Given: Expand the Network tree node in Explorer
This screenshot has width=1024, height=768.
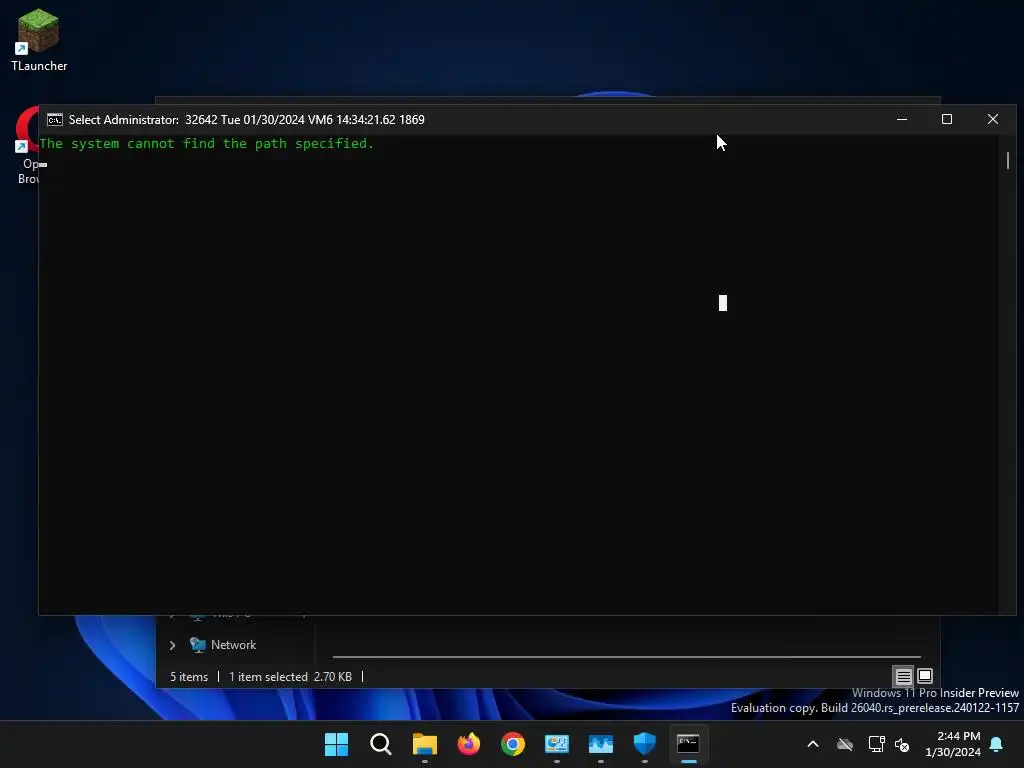Looking at the screenshot, I should tap(172, 645).
